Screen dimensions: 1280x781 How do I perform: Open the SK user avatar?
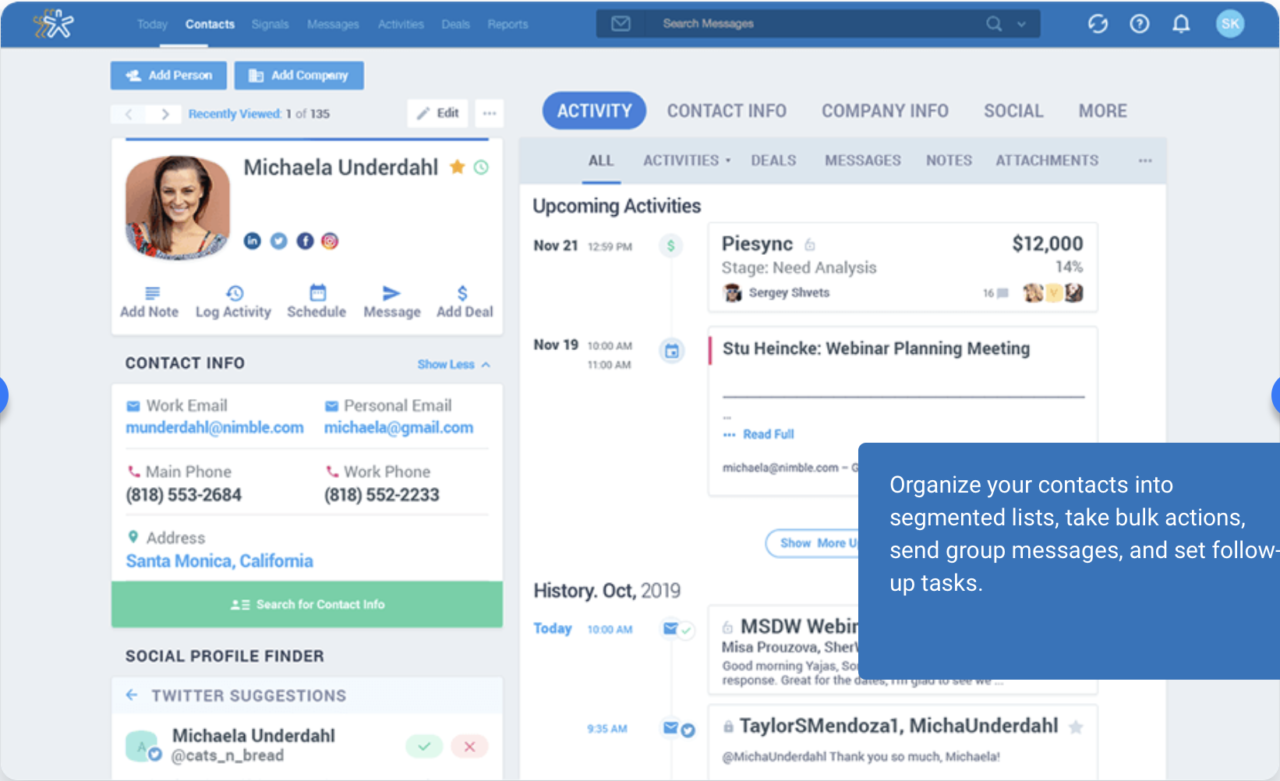(x=1230, y=24)
